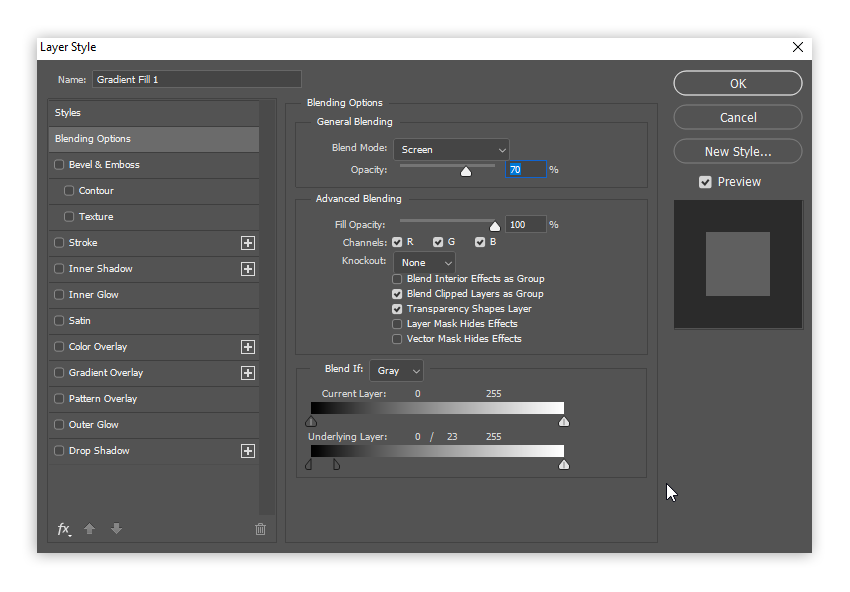Click the Opacity slider handle
Screen dimensions: 850x592
pos(466,172)
